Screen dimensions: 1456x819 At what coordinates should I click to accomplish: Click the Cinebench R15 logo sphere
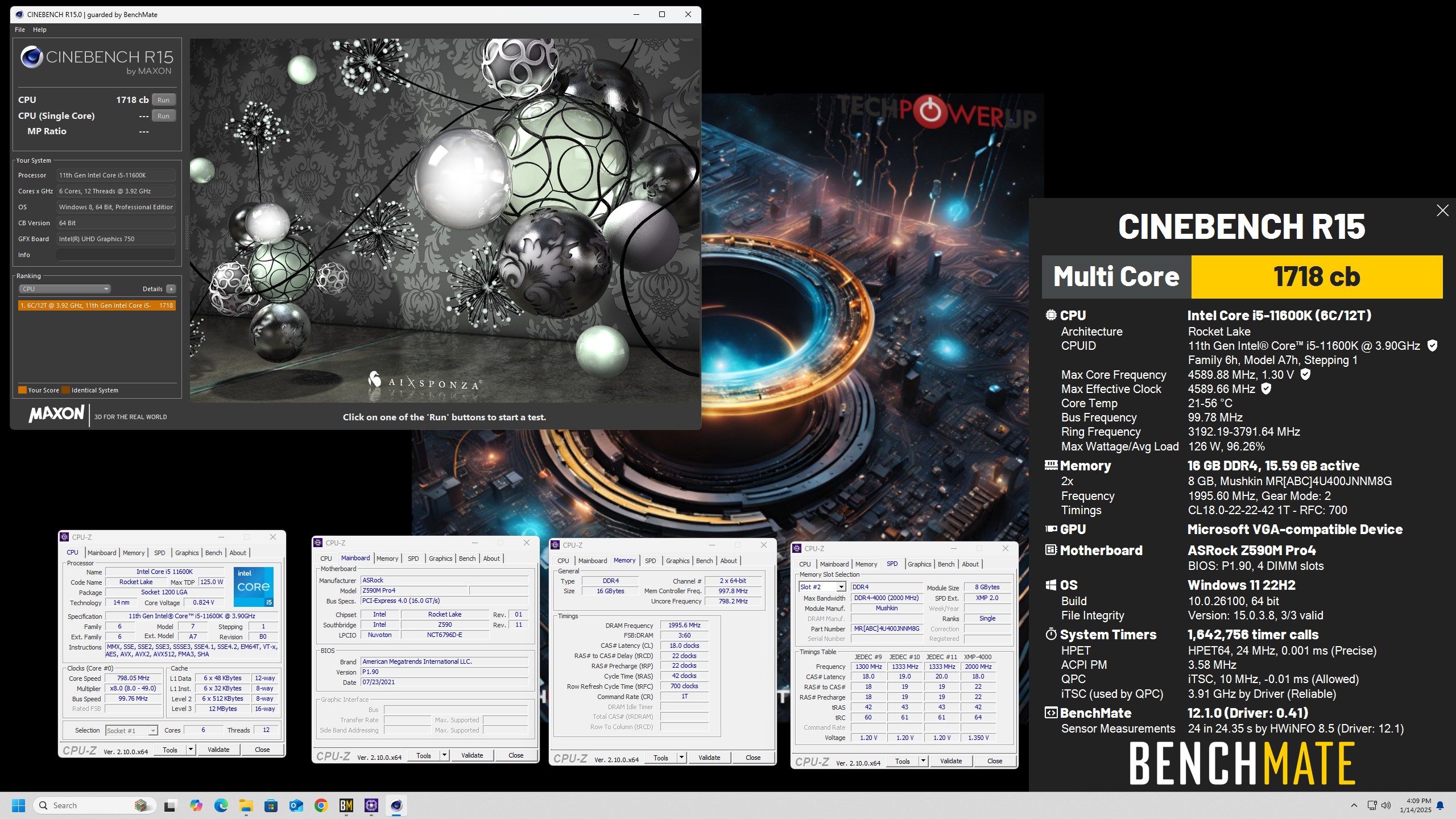pos(32,57)
